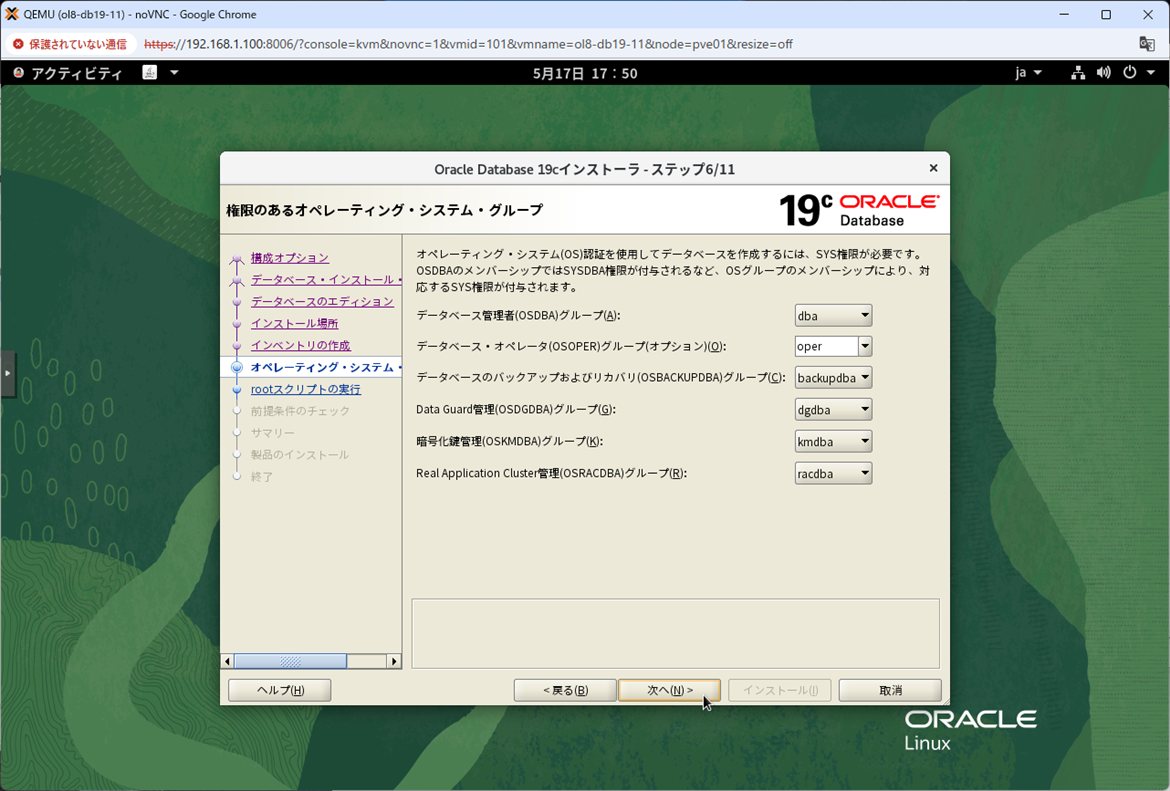Viewport: 1170px width, 791px height.
Task: Open the Java application menu icon in top bar
Action: point(149,72)
